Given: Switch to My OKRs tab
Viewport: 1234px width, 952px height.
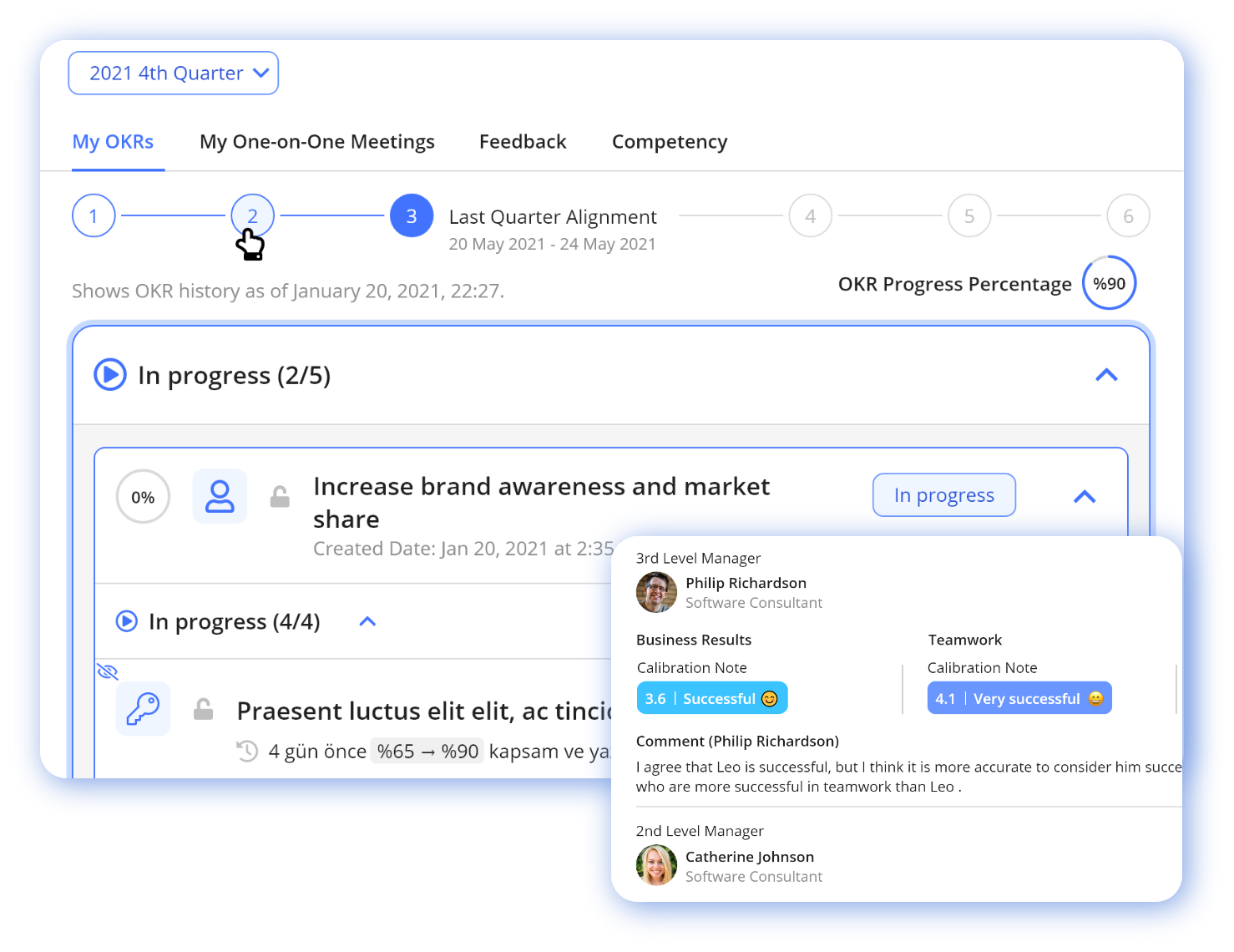Looking at the screenshot, I should (113, 142).
